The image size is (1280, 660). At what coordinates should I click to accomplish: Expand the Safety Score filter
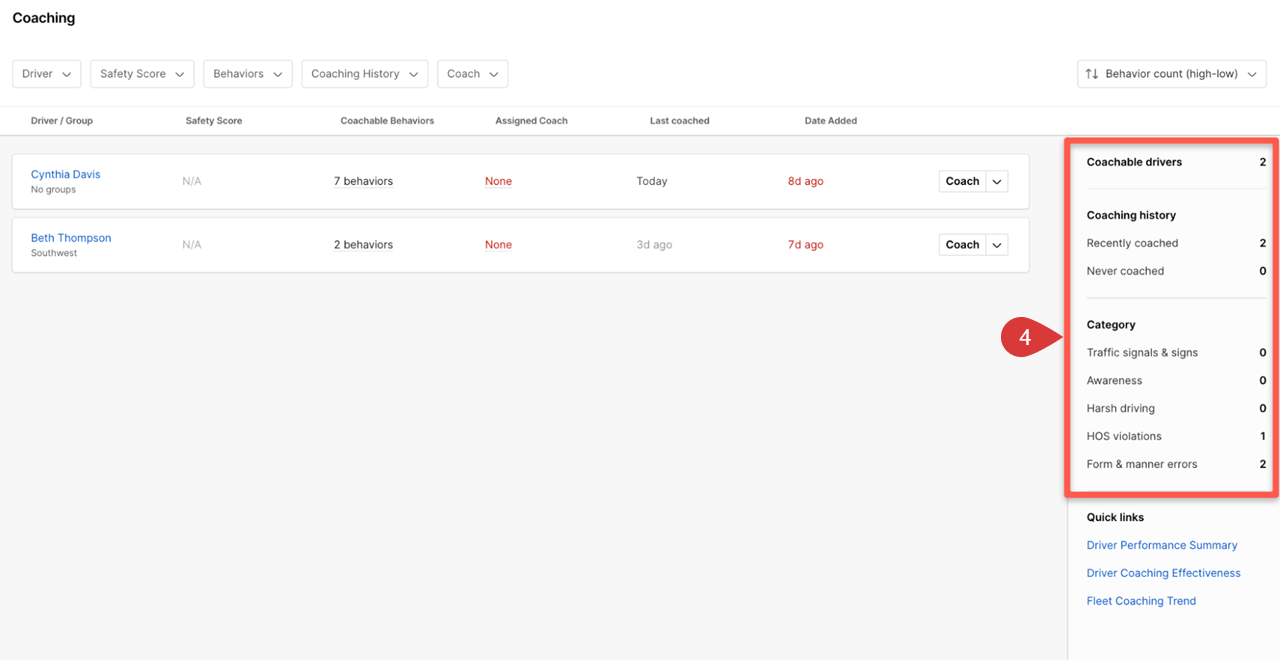pos(142,74)
